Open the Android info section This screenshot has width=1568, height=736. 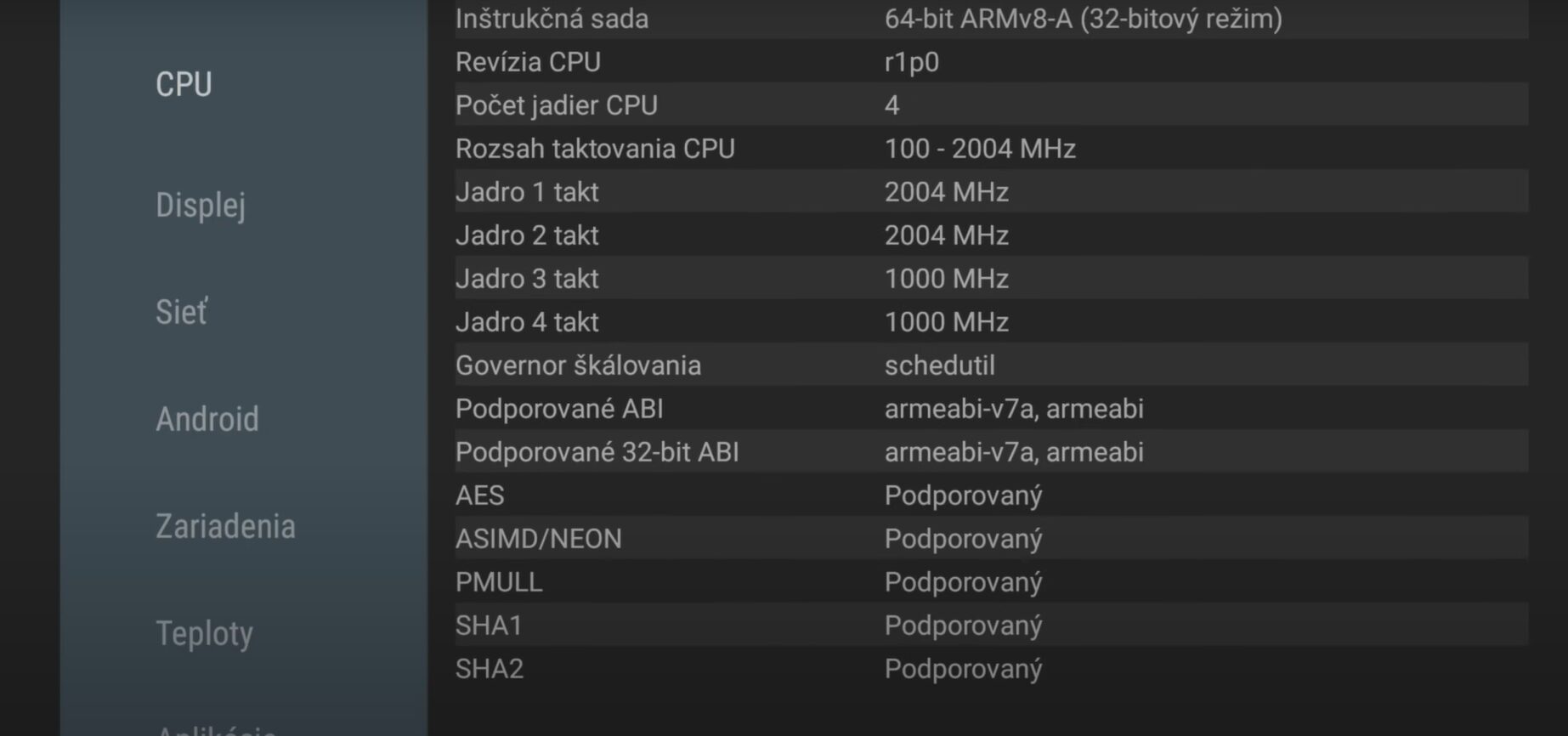click(x=207, y=419)
